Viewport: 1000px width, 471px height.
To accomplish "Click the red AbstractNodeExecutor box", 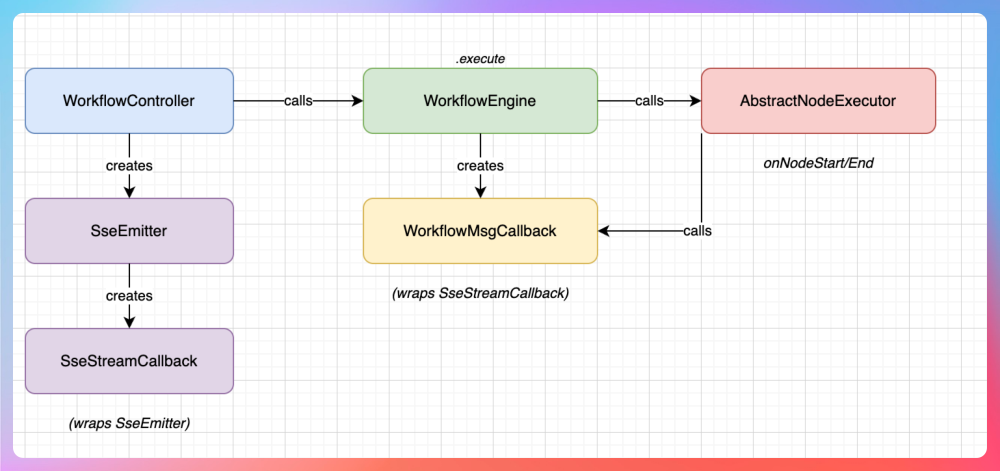I will click(818, 101).
